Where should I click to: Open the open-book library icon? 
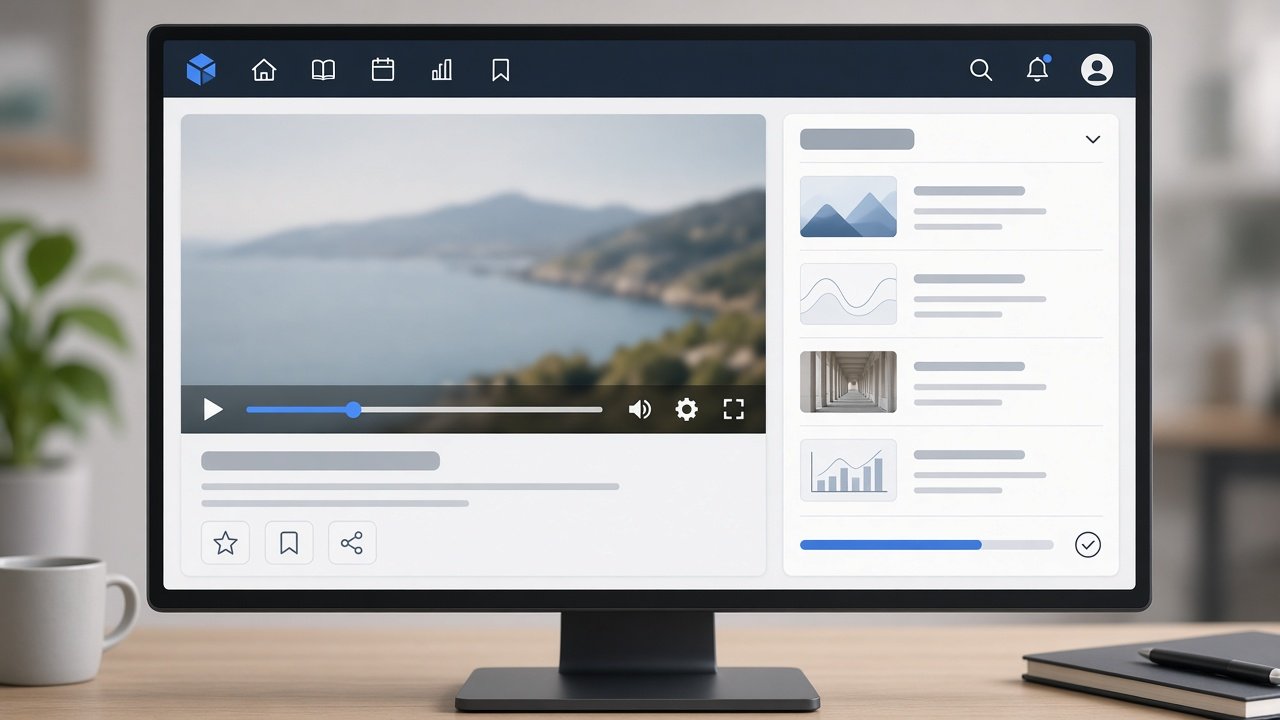pos(323,70)
